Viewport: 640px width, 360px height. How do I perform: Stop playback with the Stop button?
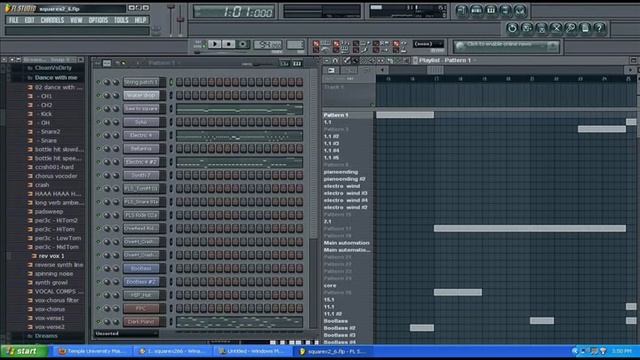pyautogui.click(x=229, y=44)
